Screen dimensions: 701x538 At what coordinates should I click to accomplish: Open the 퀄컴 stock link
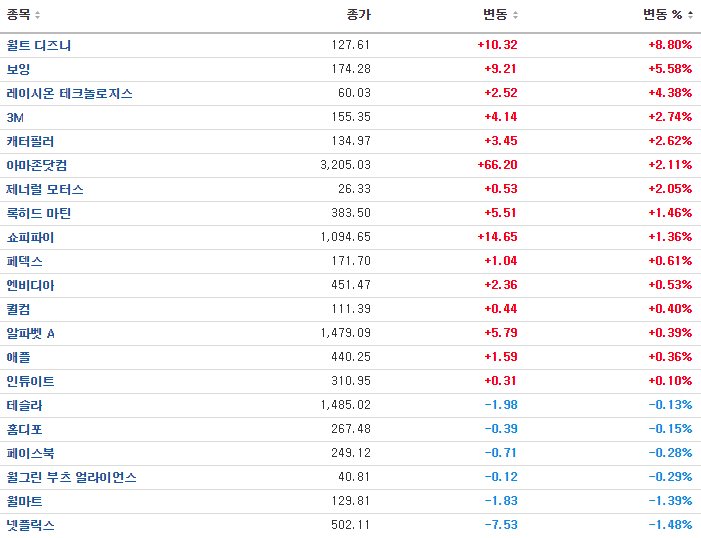(18, 309)
